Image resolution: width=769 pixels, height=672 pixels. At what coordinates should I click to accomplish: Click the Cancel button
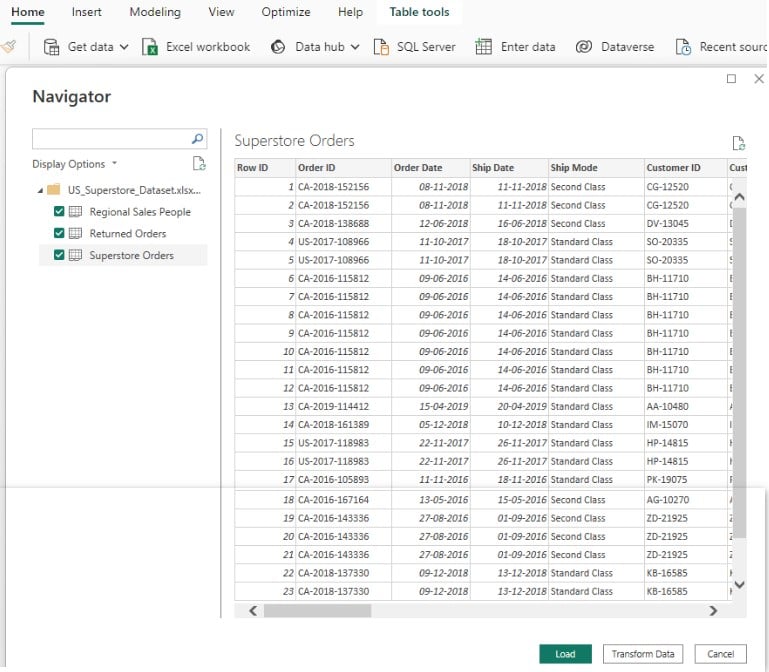[720, 654]
